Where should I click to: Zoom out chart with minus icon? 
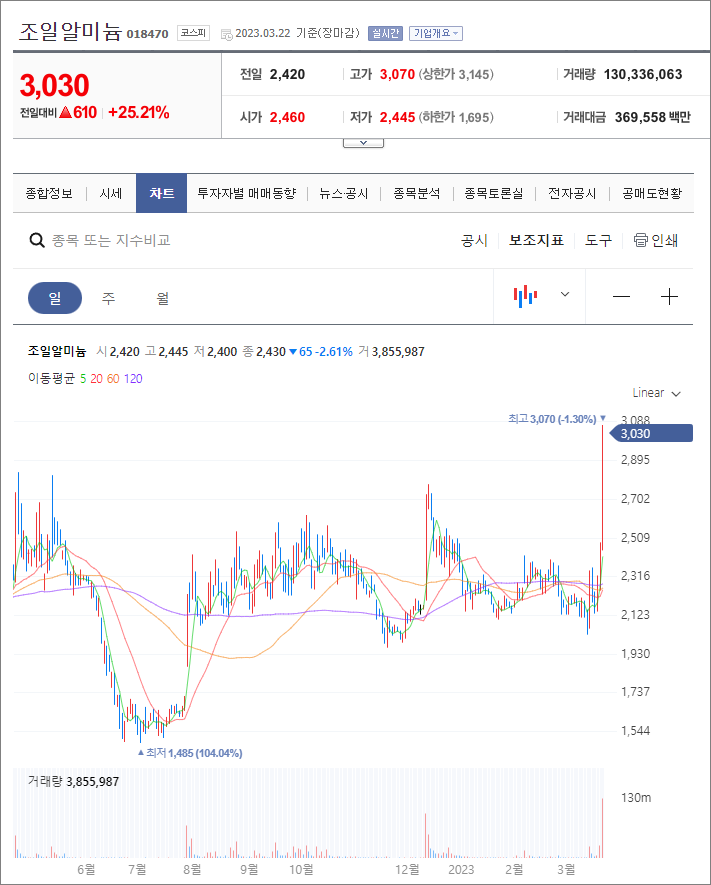point(621,296)
